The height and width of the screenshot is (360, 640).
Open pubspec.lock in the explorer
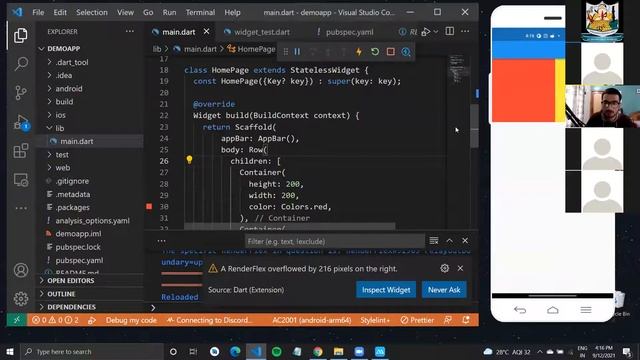(78, 247)
